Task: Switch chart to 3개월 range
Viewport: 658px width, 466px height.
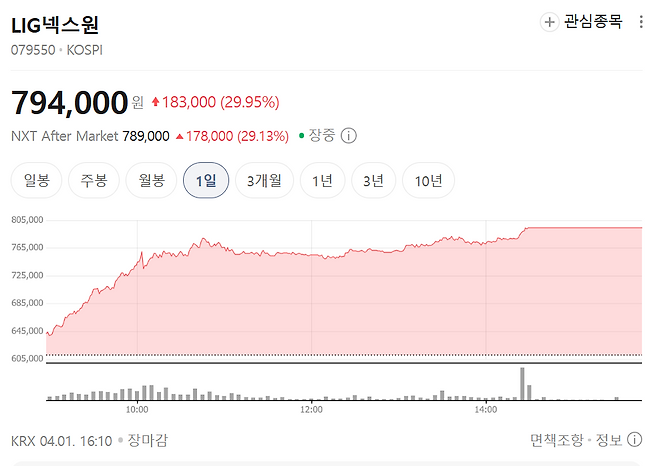Action: 264,181
